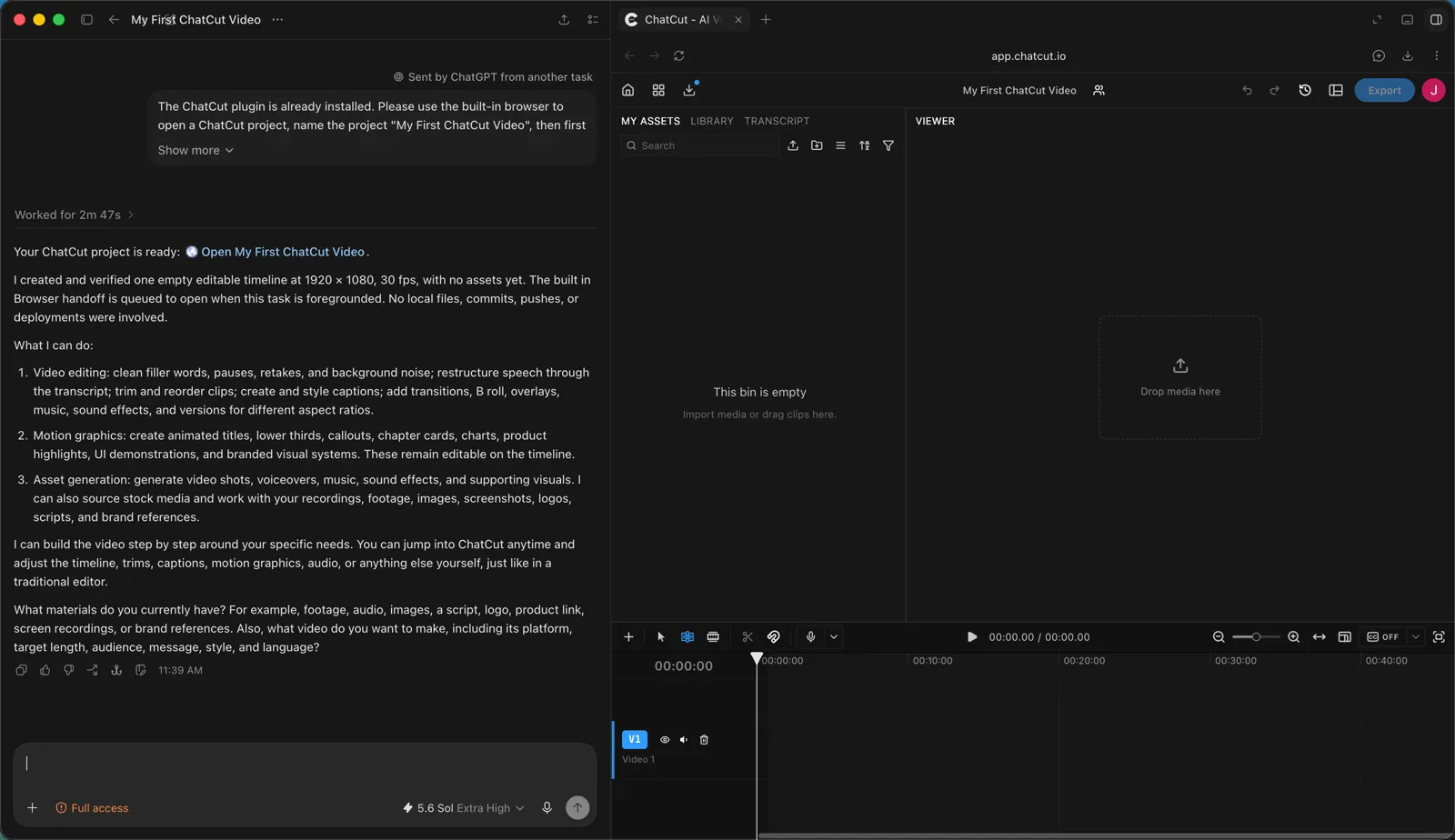Add track with timeline plus icon
The image size is (1455, 840).
click(628, 637)
